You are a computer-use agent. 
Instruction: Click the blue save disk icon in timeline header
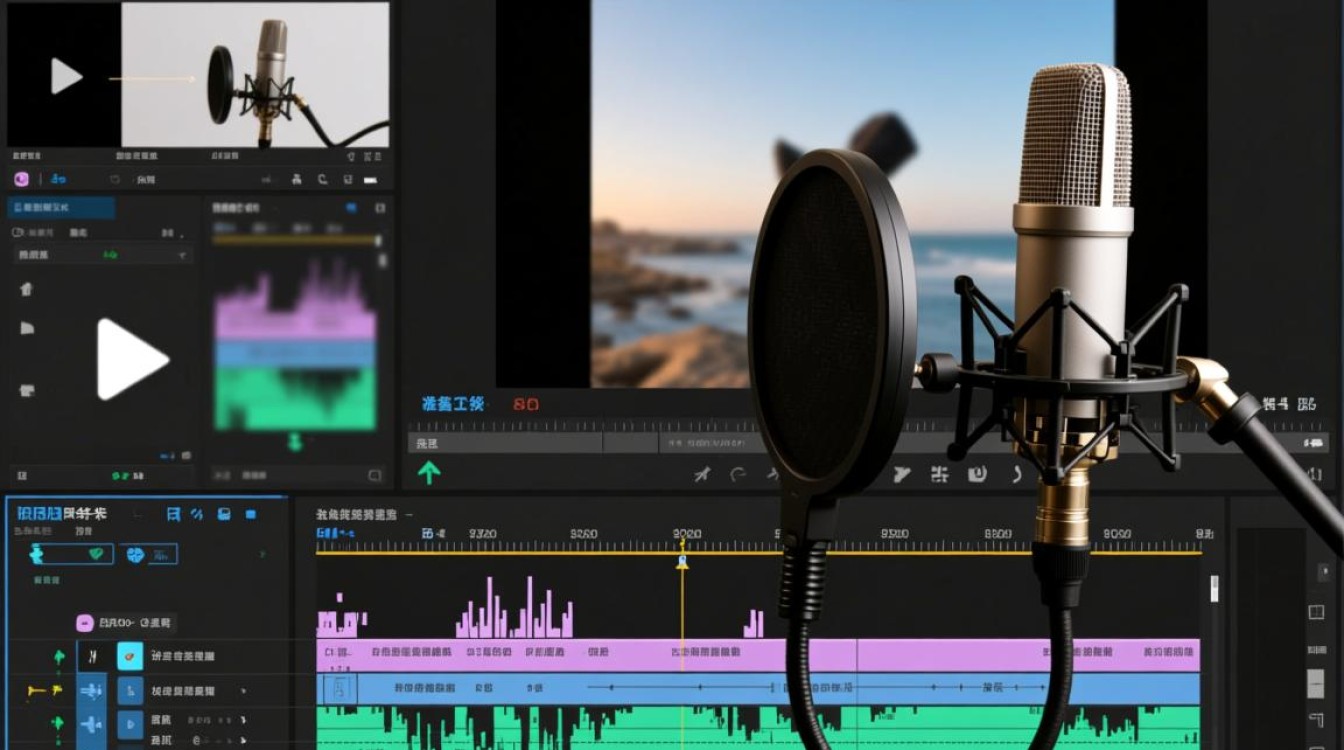[x=224, y=514]
